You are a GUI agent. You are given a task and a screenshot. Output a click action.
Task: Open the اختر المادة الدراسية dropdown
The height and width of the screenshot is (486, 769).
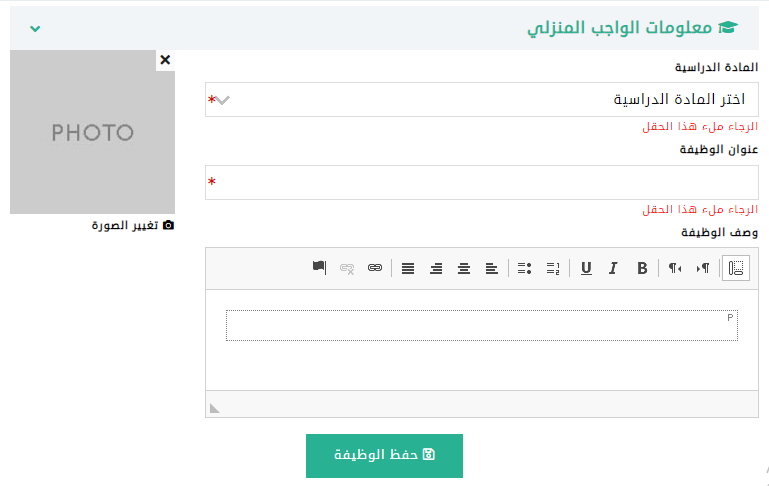(x=482, y=100)
